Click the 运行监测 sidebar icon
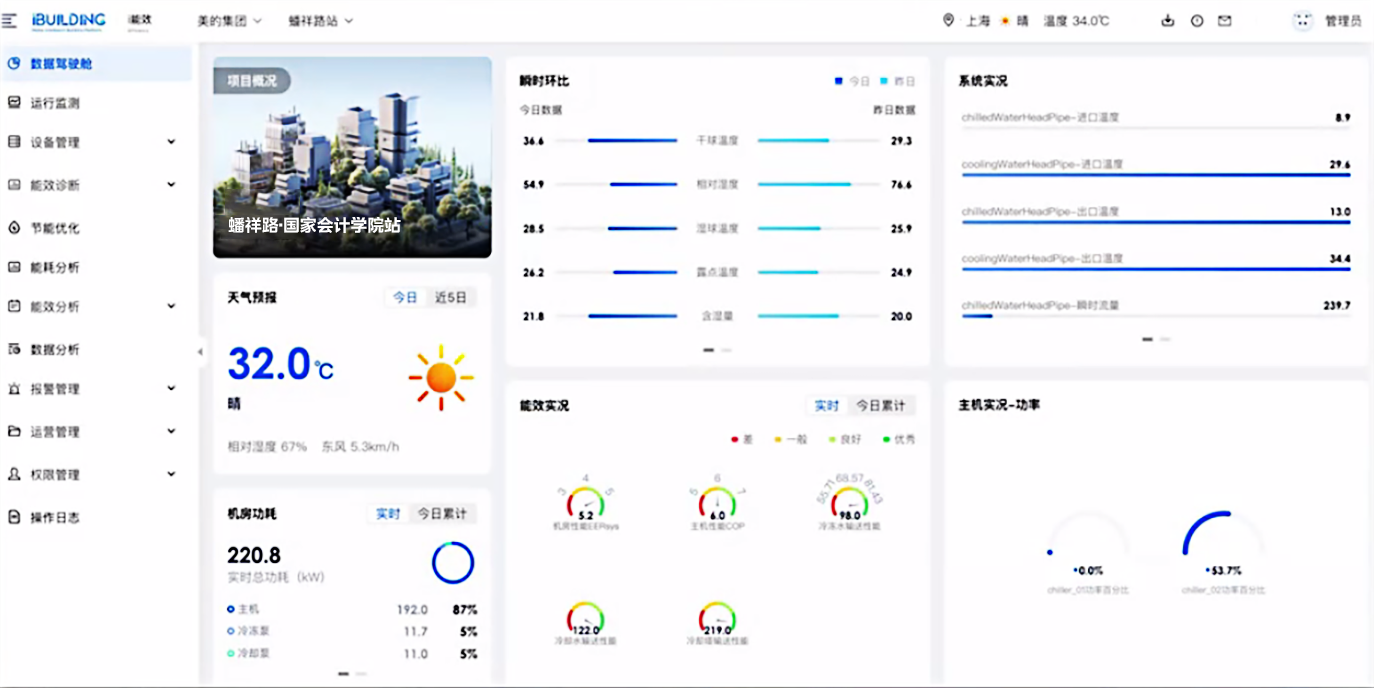Image resolution: width=1374 pixels, height=688 pixels. point(14,102)
